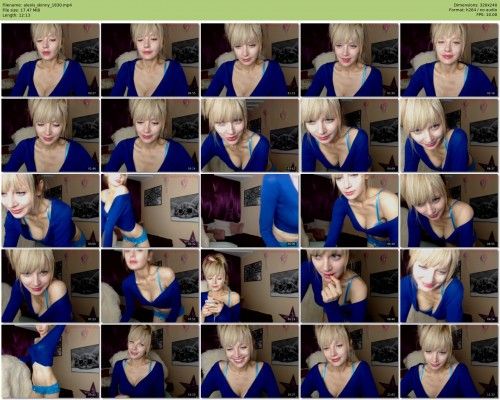Click the Filename text in the header
Image resolution: width=500 pixels, height=400 pixels.
pos(37,5)
